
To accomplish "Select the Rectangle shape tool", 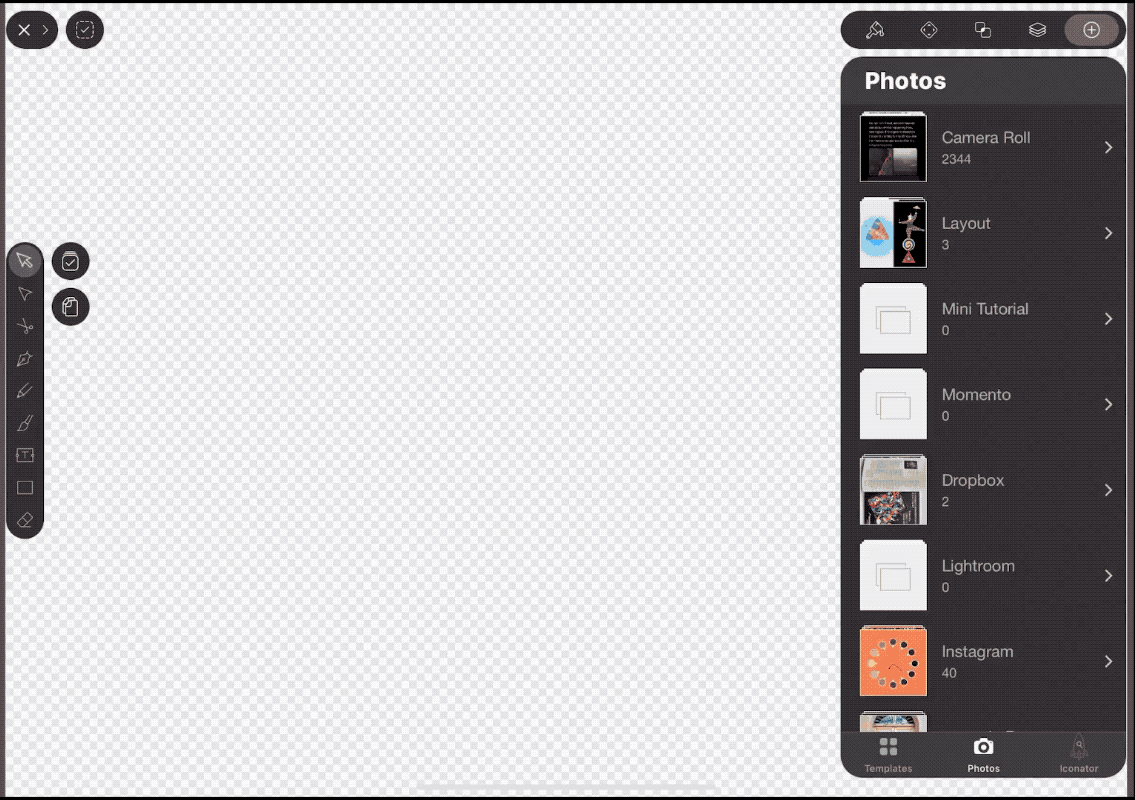I will (25, 487).
